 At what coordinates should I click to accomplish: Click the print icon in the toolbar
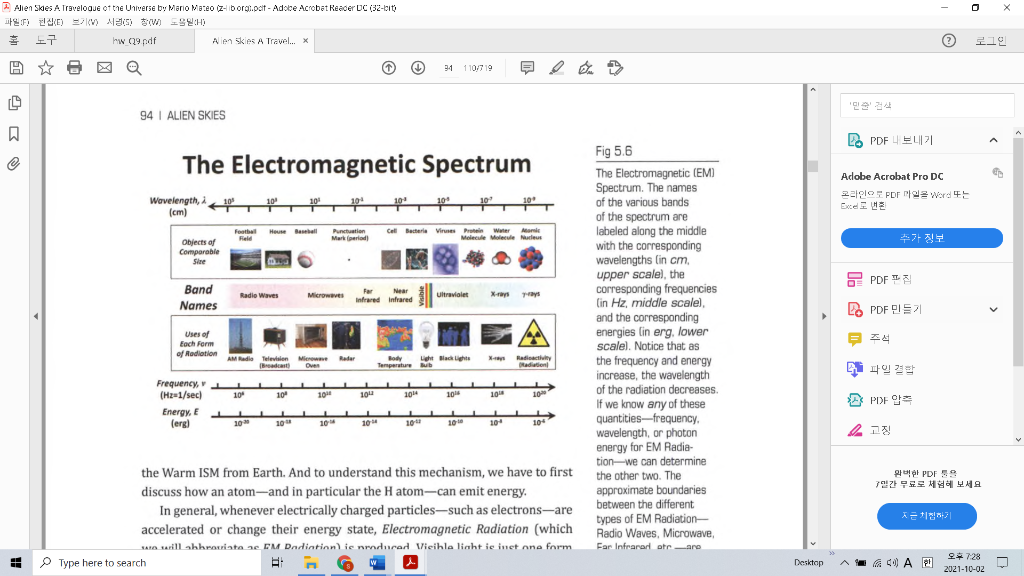click(74, 68)
